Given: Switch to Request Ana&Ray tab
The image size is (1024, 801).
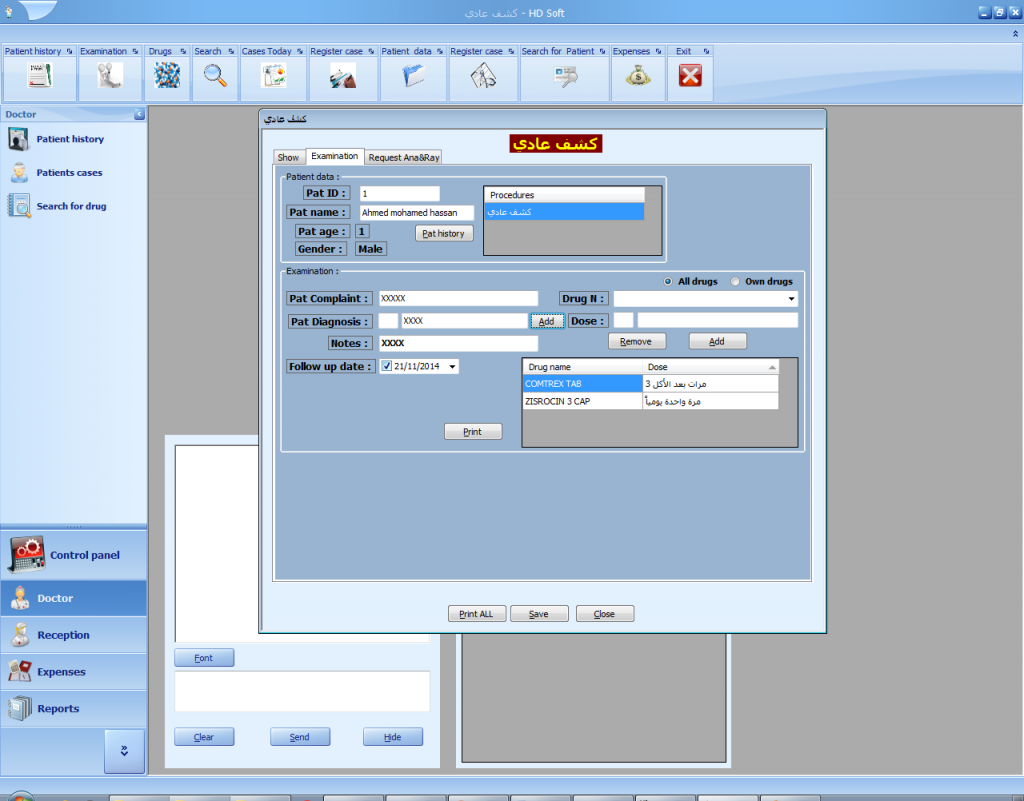Looking at the screenshot, I should 404,157.
